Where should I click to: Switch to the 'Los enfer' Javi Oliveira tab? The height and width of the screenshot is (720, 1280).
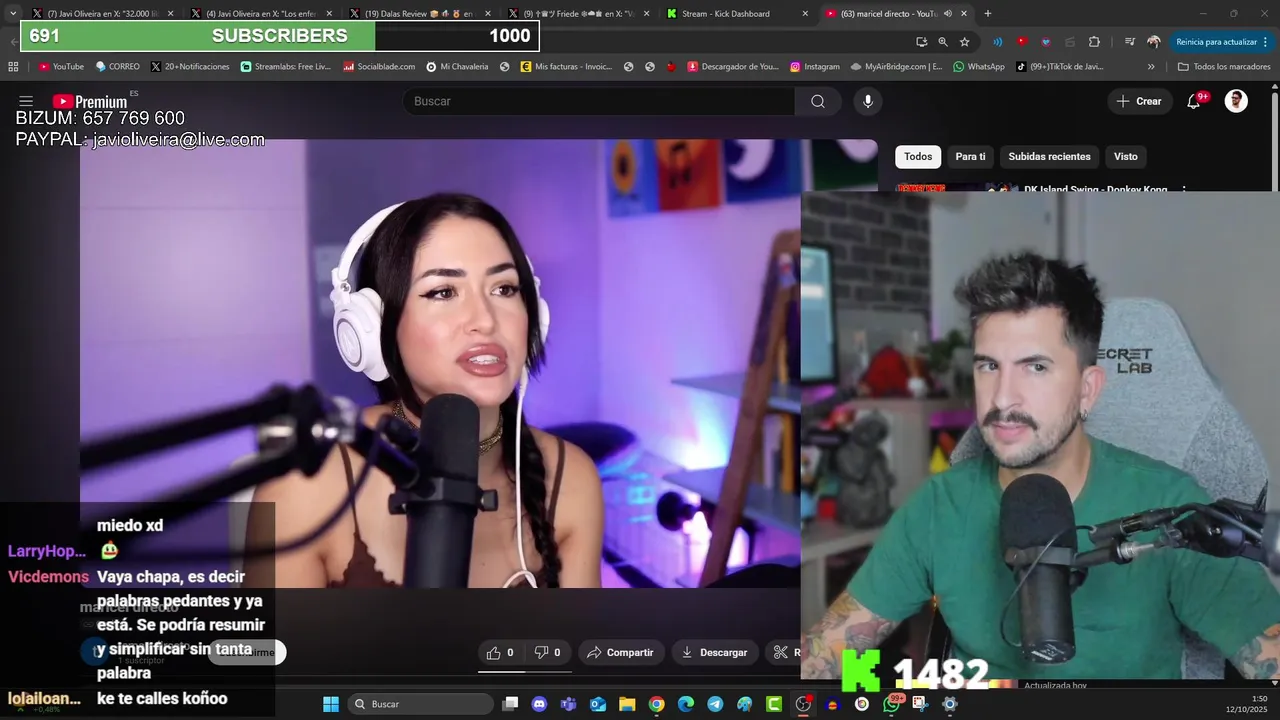point(261,14)
